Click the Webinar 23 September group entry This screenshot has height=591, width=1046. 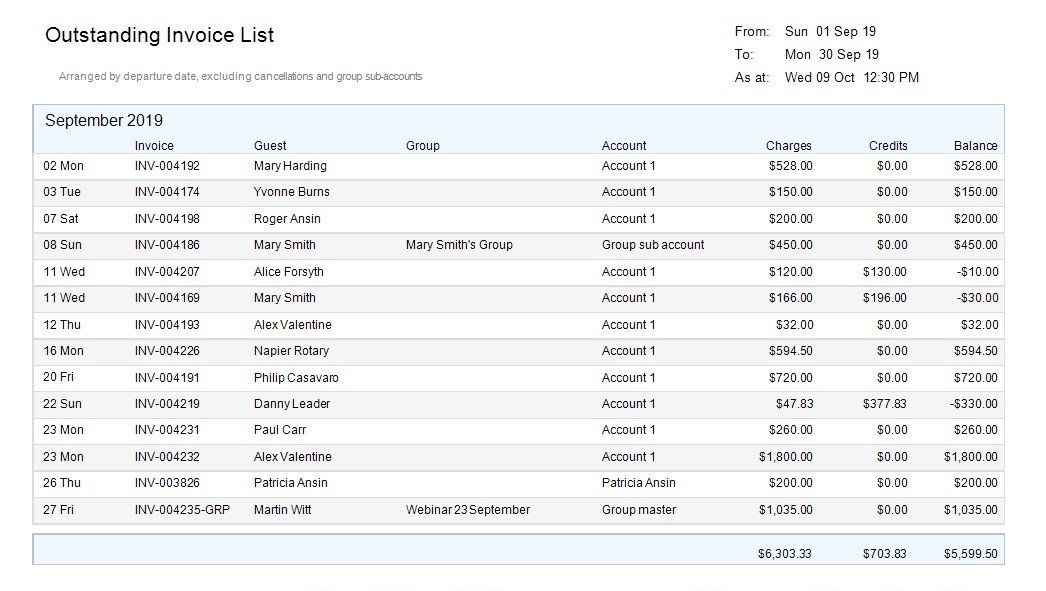tap(468, 510)
